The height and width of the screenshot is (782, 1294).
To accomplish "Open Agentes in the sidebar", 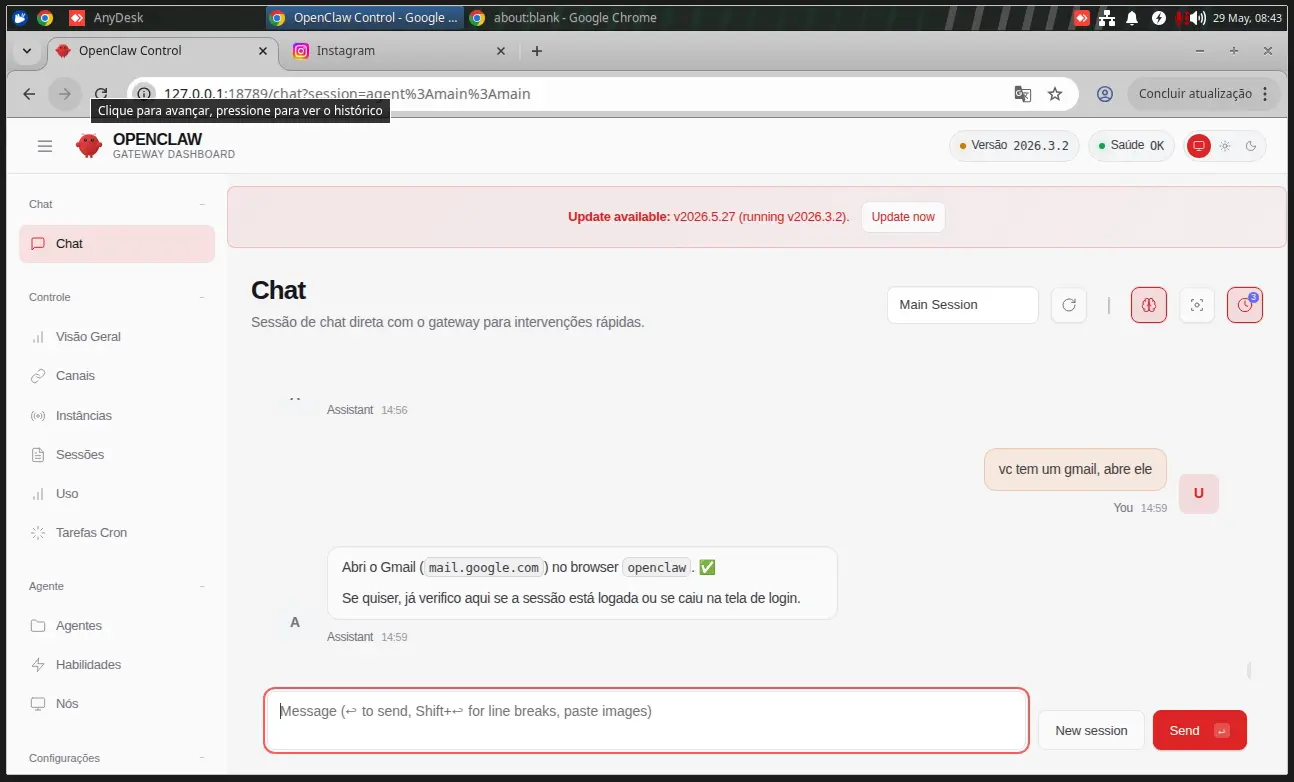I will point(117,625).
